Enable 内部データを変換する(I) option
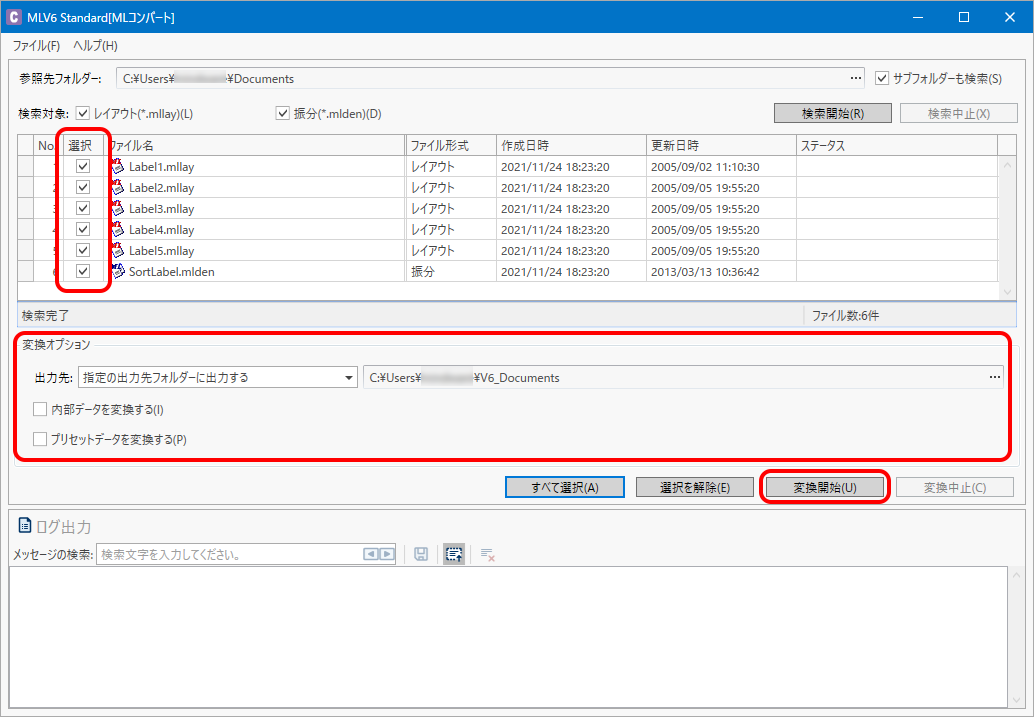This screenshot has height=717, width=1034. pos(40,410)
